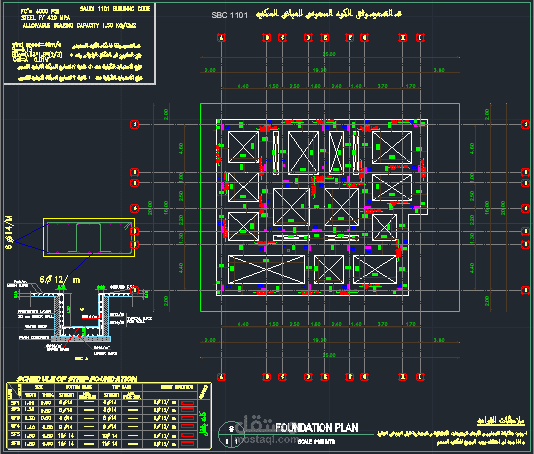
Task: Click the Arabic title beside SBC 1101
Action: (x=329, y=14)
